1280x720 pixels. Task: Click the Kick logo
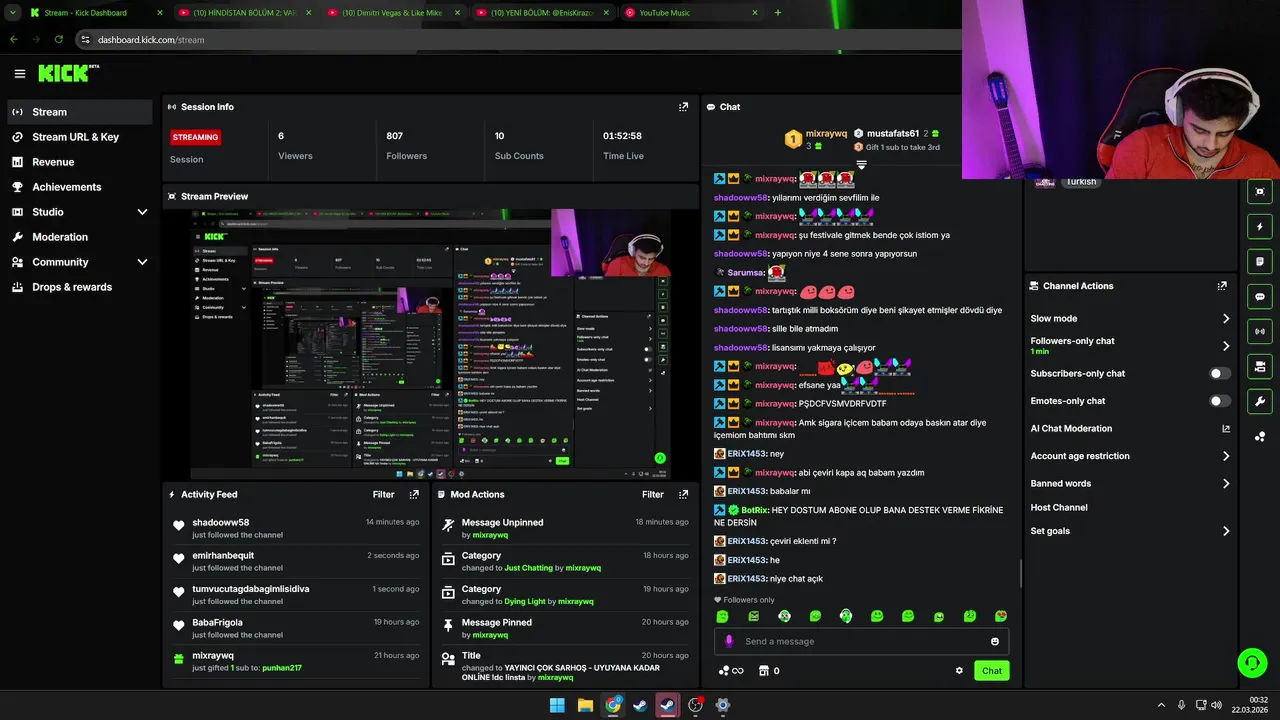click(68, 73)
